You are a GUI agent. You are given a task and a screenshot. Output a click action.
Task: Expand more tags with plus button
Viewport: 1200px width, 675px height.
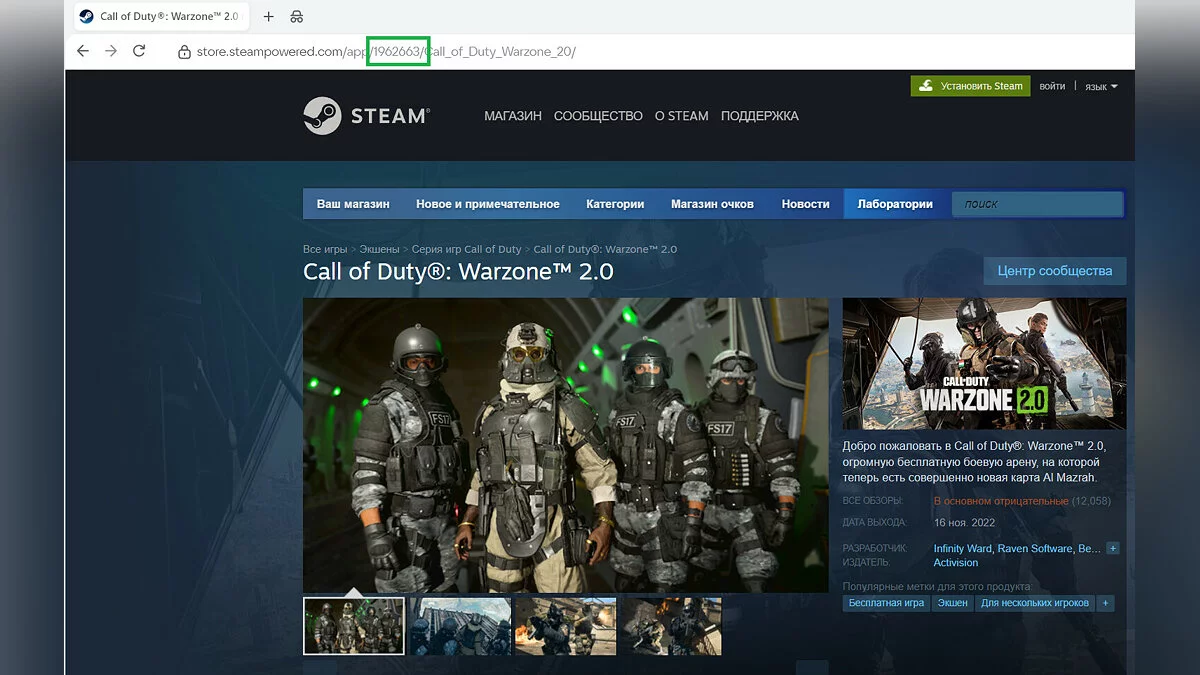point(1105,603)
